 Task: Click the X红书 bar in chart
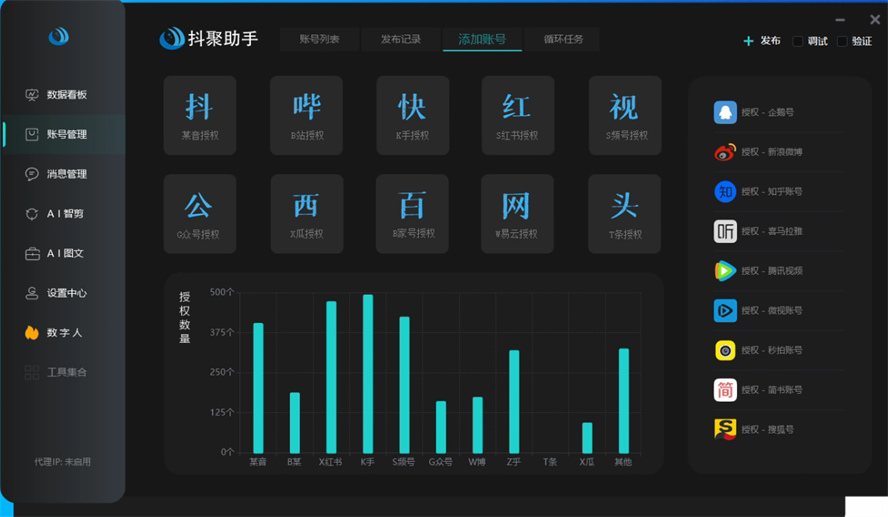point(331,377)
